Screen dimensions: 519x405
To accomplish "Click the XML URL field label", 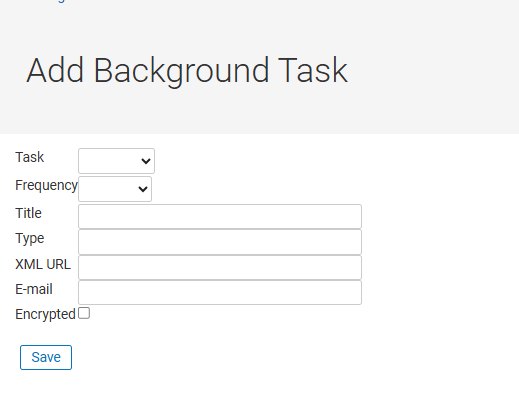I will [x=43, y=264].
